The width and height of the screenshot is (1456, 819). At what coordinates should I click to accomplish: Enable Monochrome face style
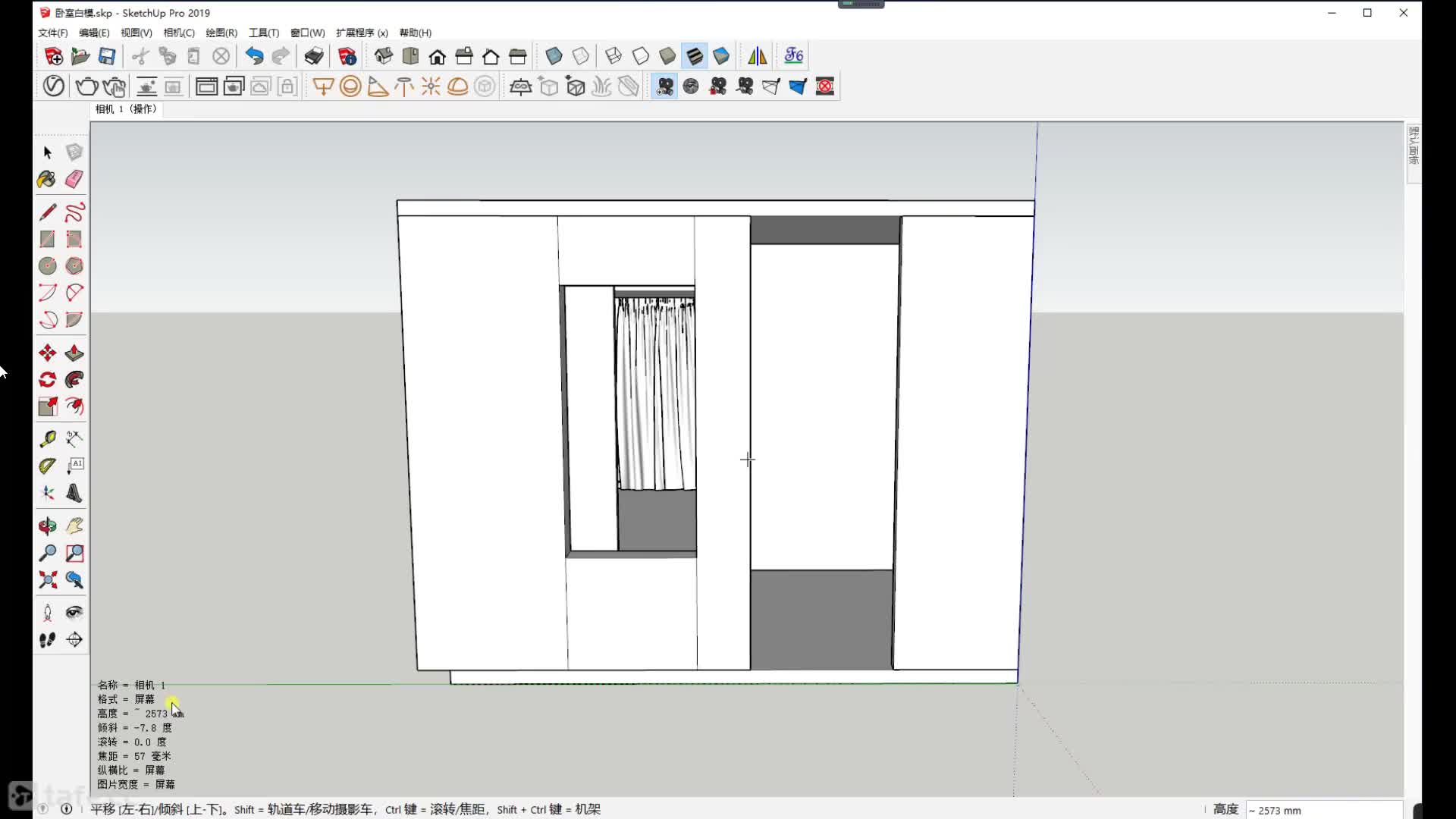(x=721, y=56)
